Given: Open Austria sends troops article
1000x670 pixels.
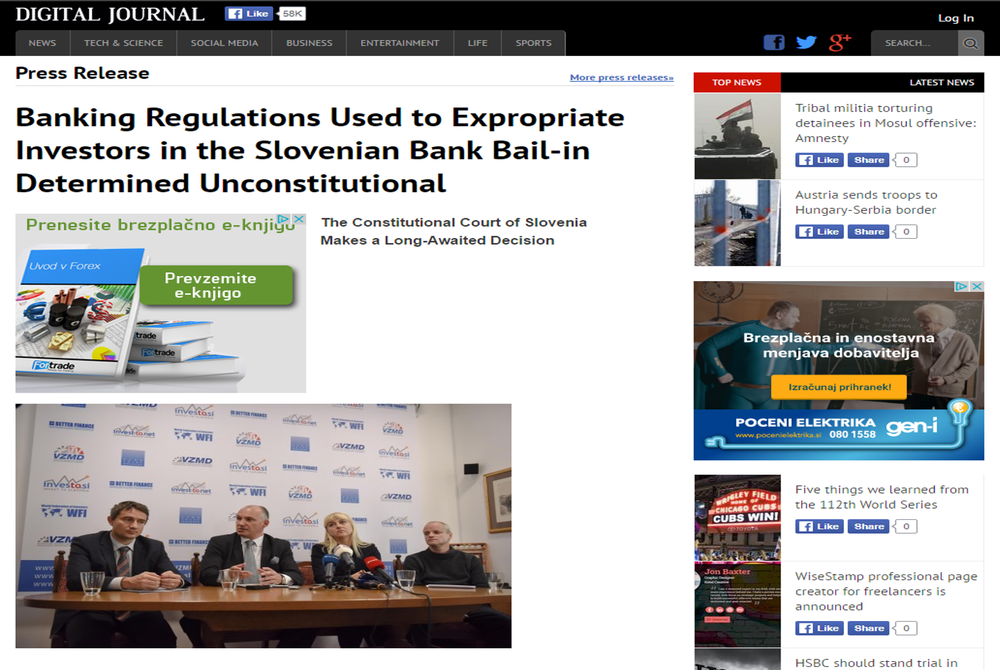Looking at the screenshot, I should (865, 202).
